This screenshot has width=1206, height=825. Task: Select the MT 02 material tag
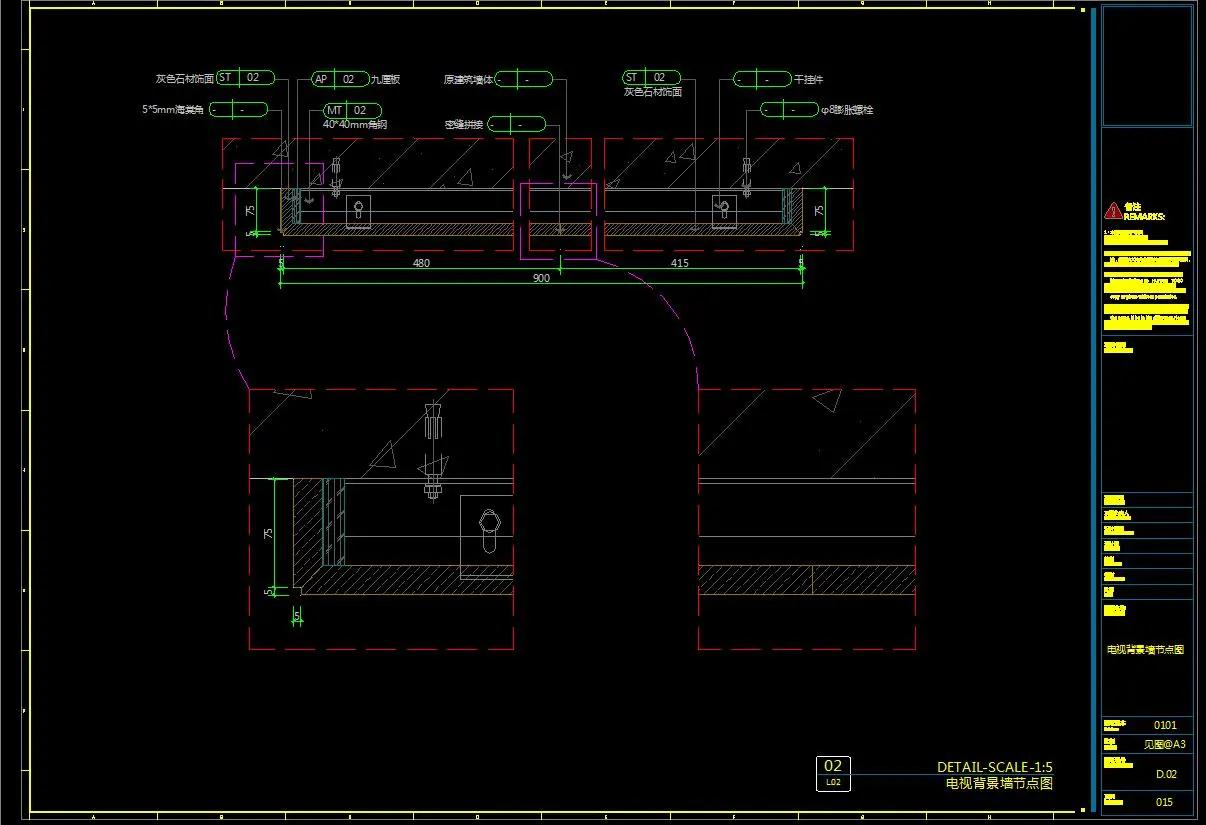coord(351,110)
